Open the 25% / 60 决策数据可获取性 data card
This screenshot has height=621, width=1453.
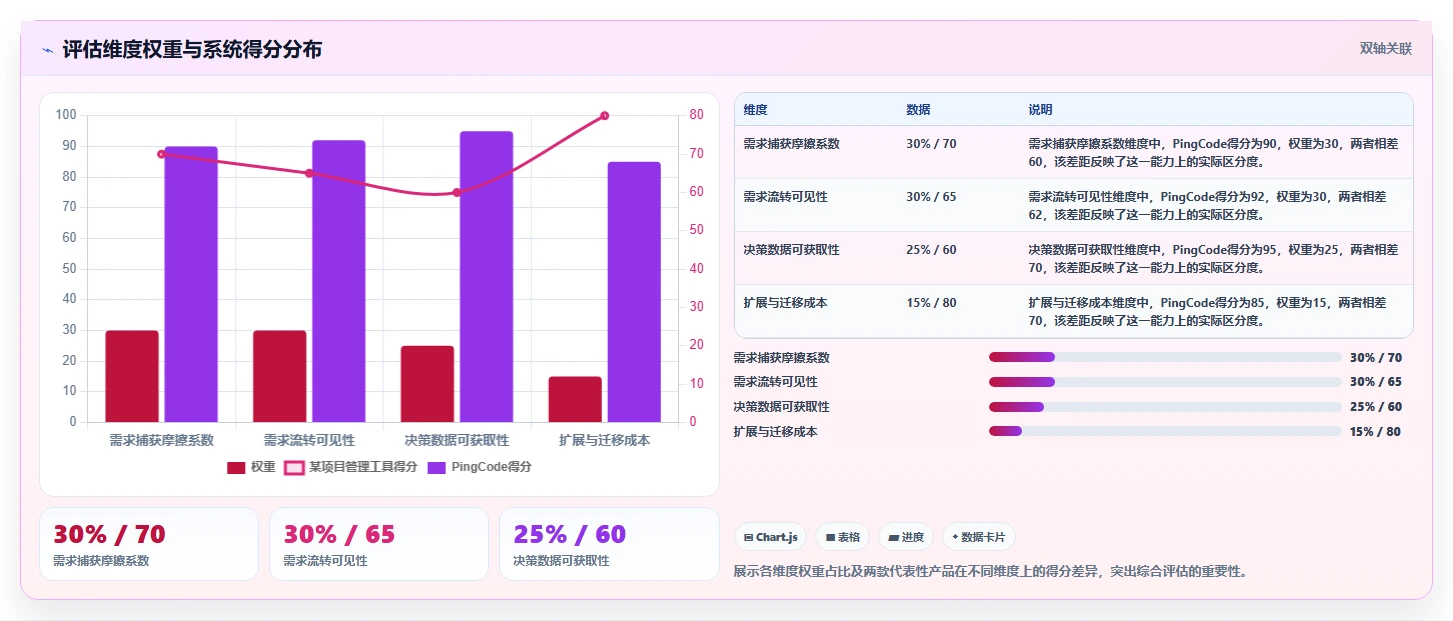pyautogui.click(x=609, y=544)
